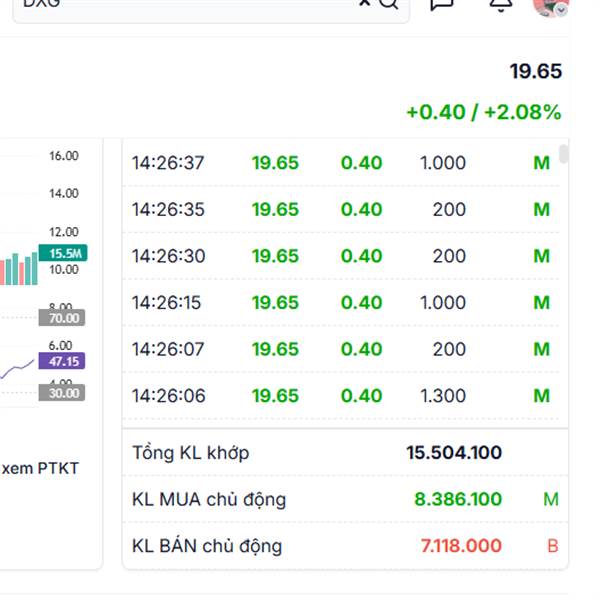Viewport: 600px width, 600px height.
Task: Click the 15.5M volume label on chart
Action: click(x=63, y=253)
